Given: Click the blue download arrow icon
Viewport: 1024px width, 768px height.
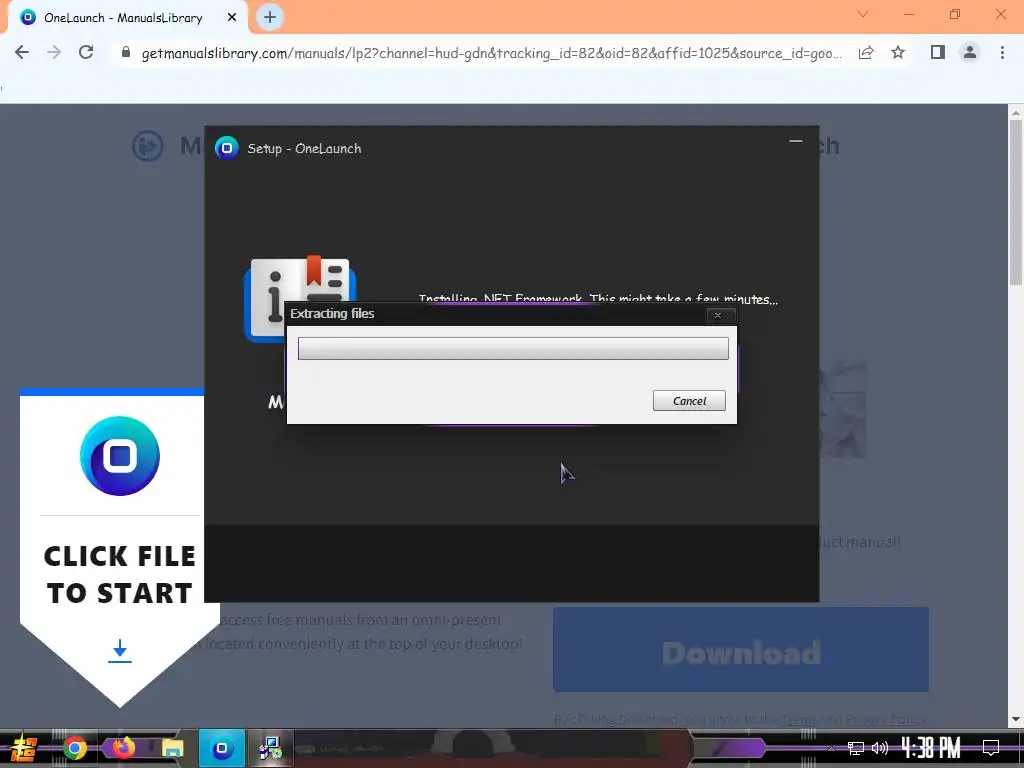Looking at the screenshot, I should pos(120,651).
